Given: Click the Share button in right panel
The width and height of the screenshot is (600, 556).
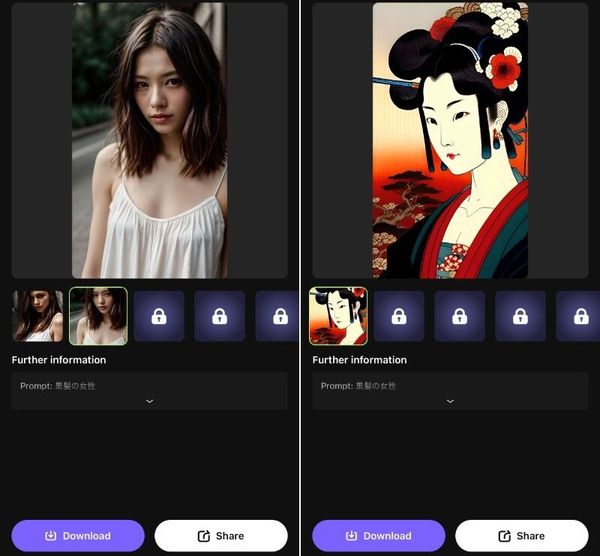Looking at the screenshot, I should [x=522, y=535].
